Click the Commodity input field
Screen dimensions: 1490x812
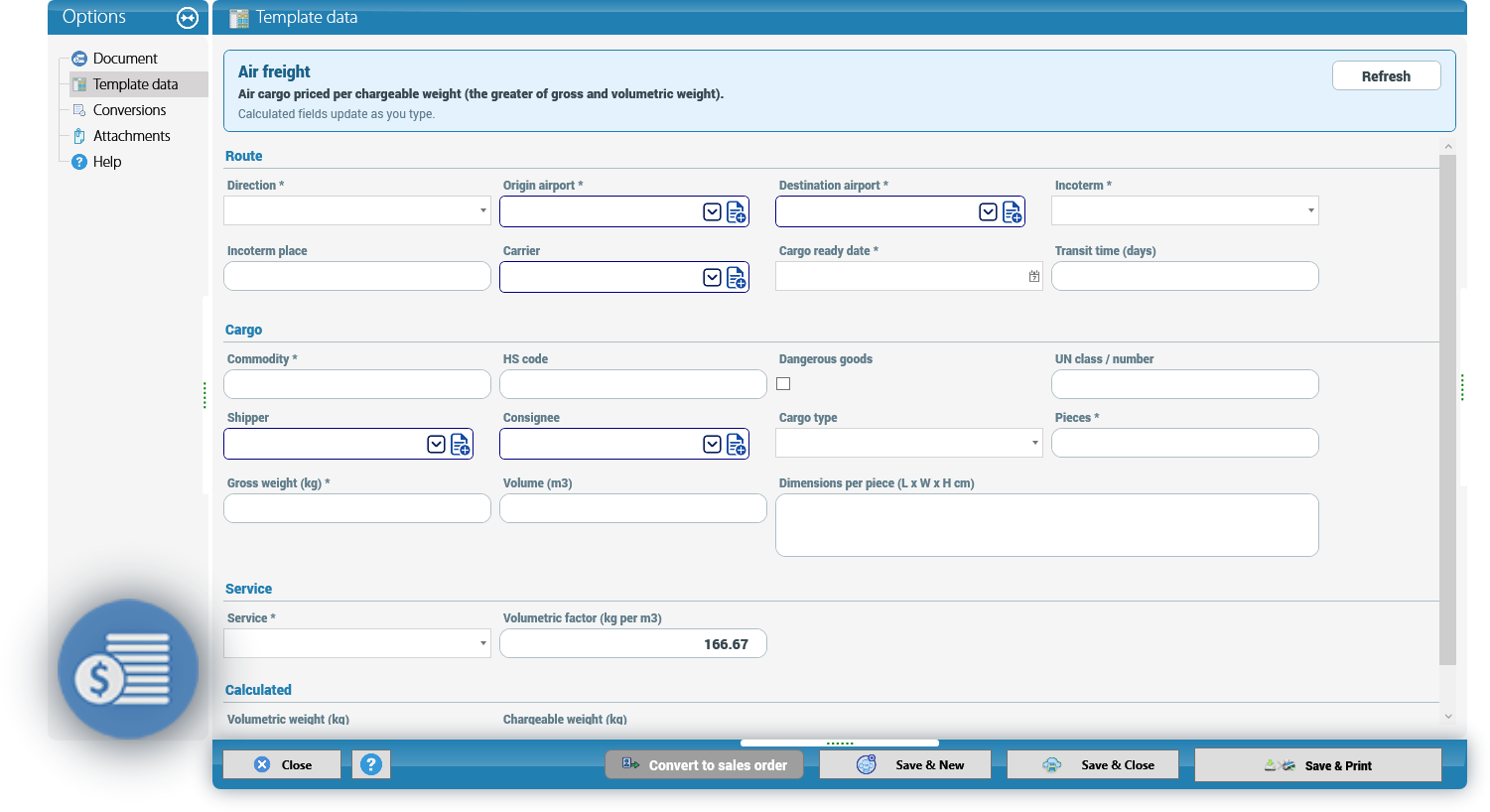pos(357,384)
